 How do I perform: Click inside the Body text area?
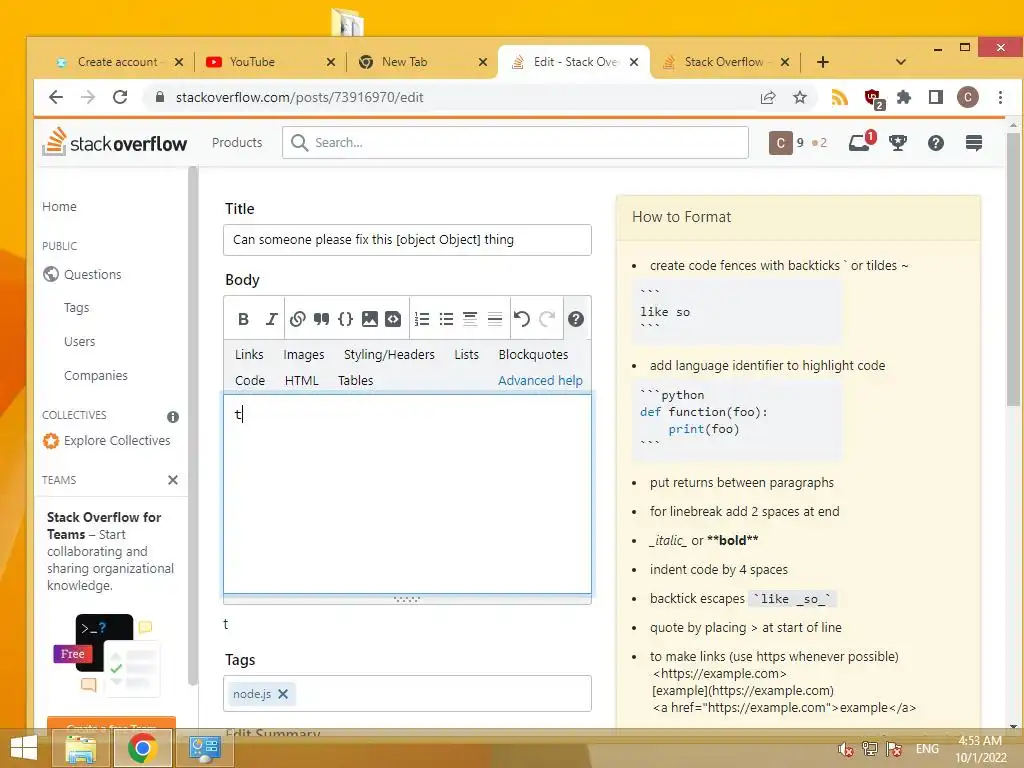(408, 494)
